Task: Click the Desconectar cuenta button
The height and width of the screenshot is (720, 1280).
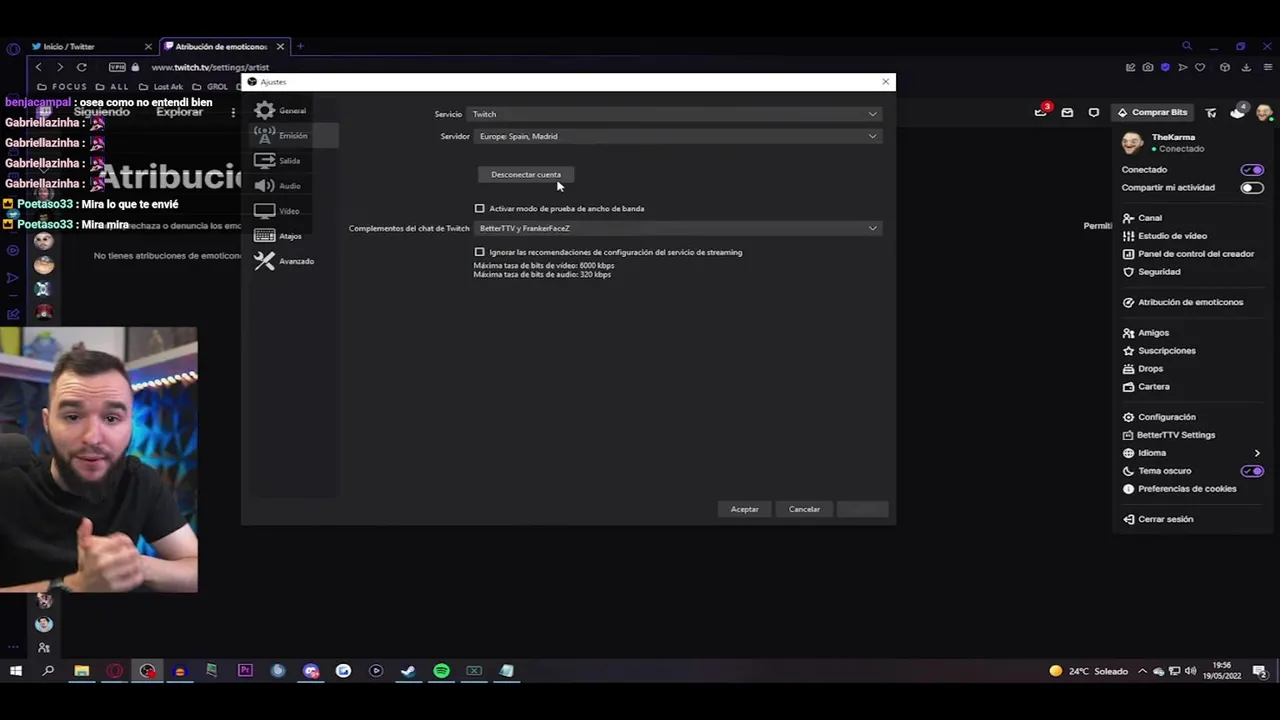Action: point(526,174)
